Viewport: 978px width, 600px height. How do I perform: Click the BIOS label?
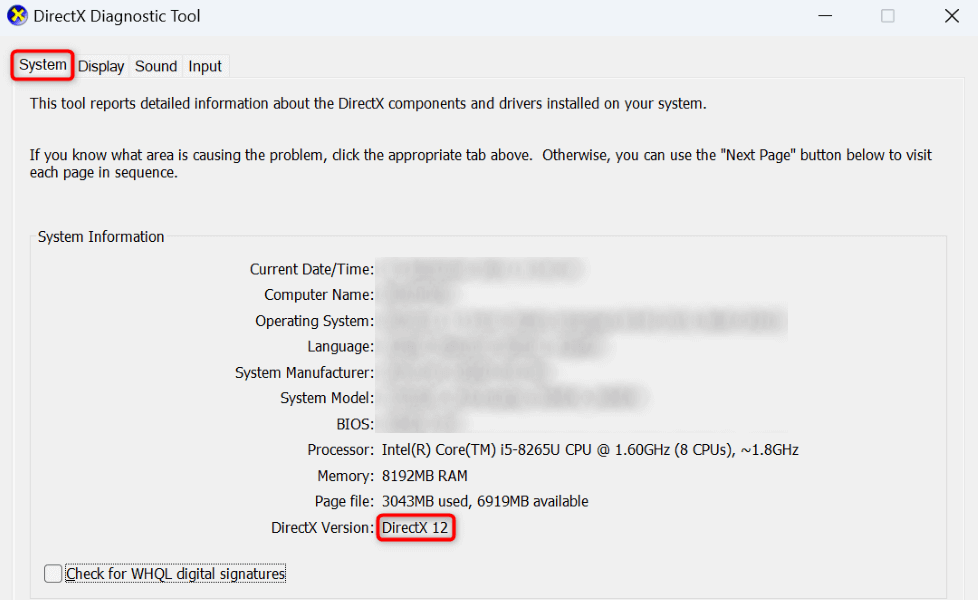(355, 424)
